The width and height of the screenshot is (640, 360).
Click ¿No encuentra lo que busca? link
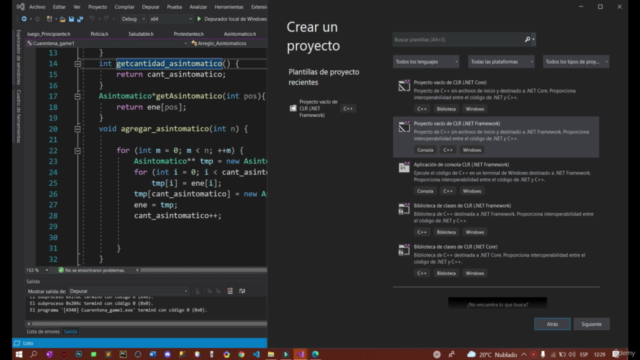pos(498,304)
